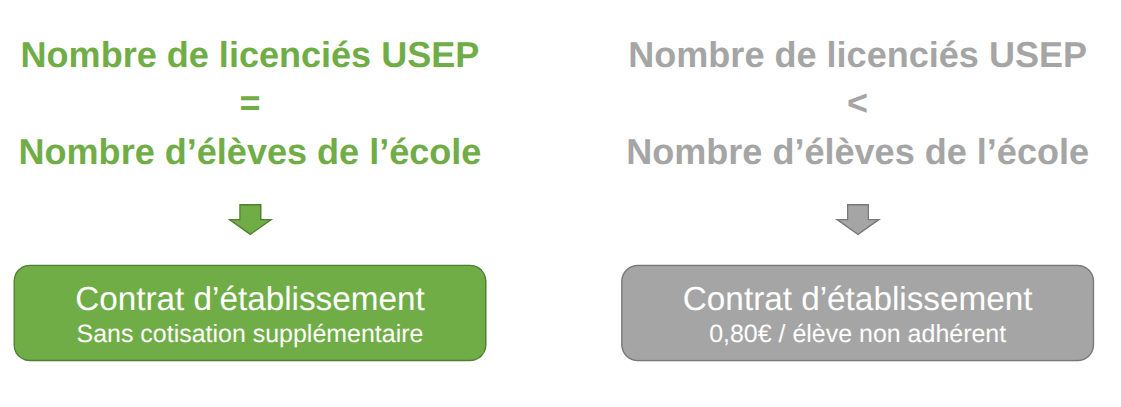Image resolution: width=1121 pixels, height=407 pixels.
Task: Click gray text "Nombre d'élèves de l'école"
Action: coord(857,152)
